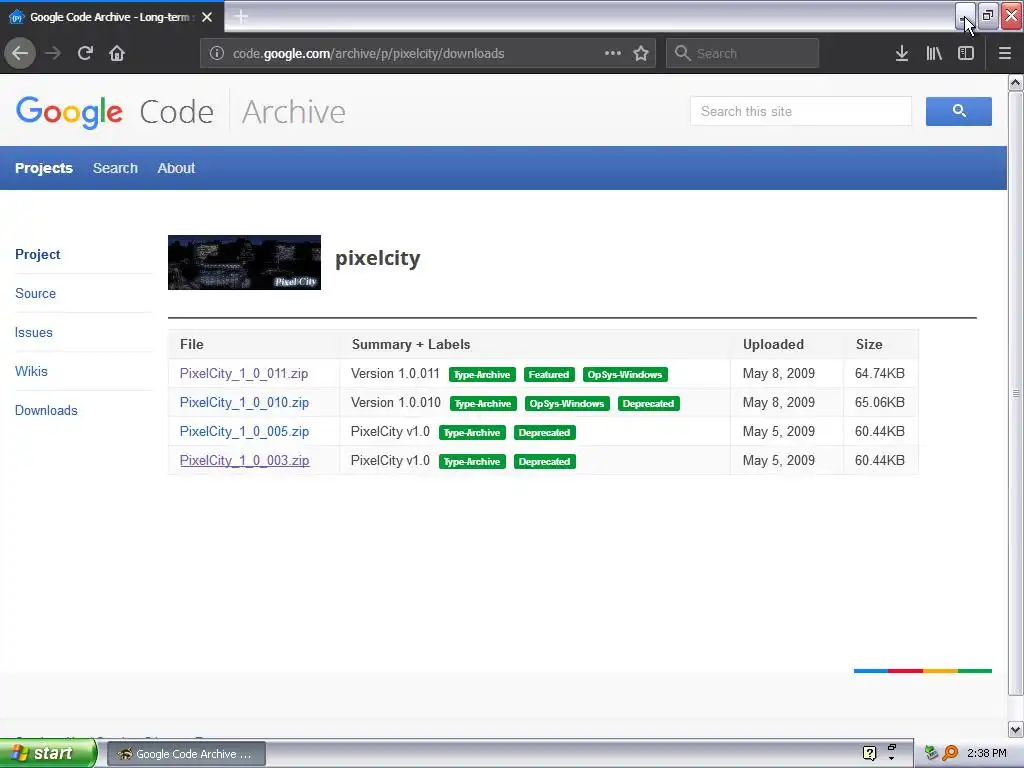The height and width of the screenshot is (768, 1024).
Task: Click the browser forward arrow
Action: (x=53, y=53)
